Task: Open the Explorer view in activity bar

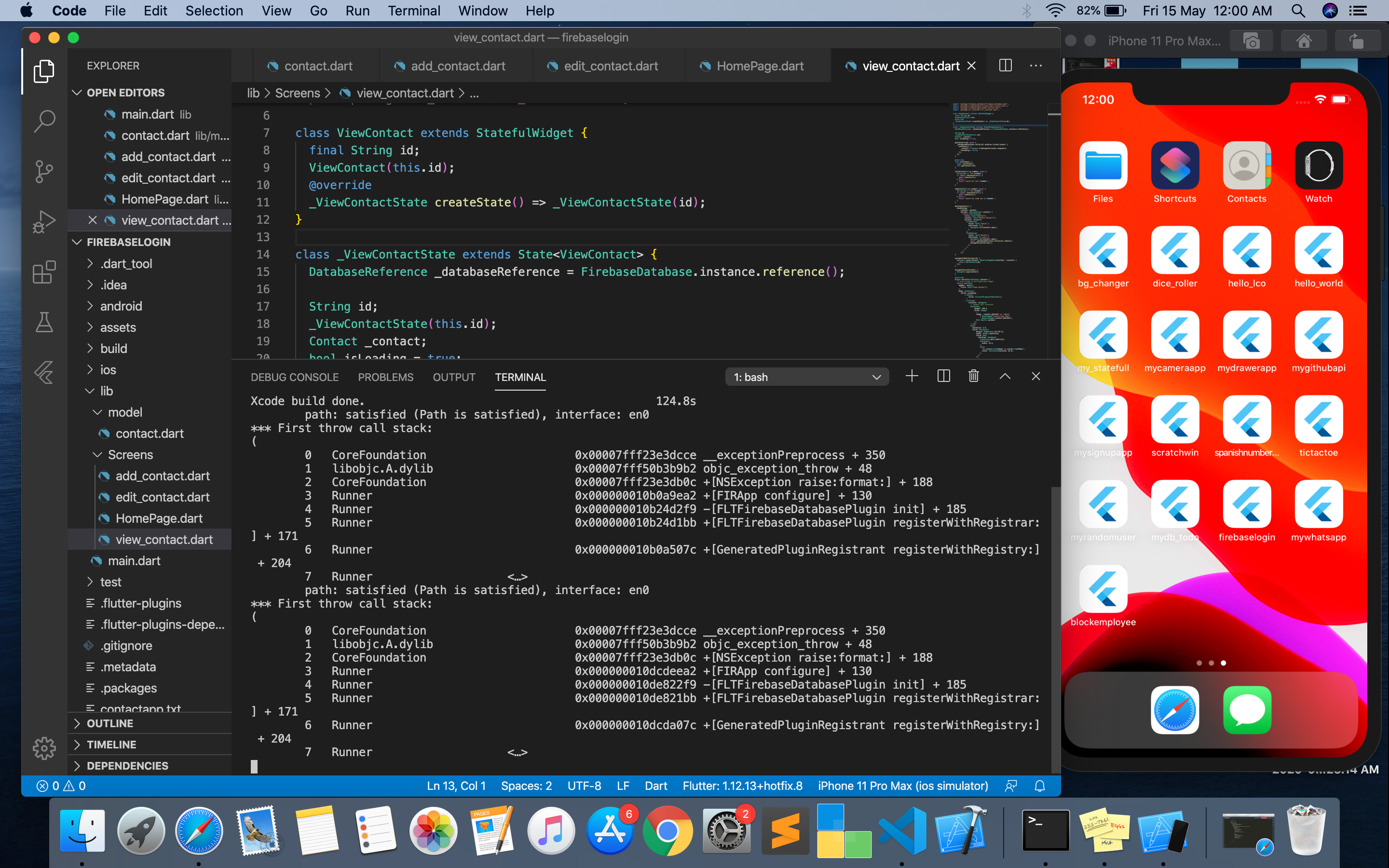Action: [44, 72]
